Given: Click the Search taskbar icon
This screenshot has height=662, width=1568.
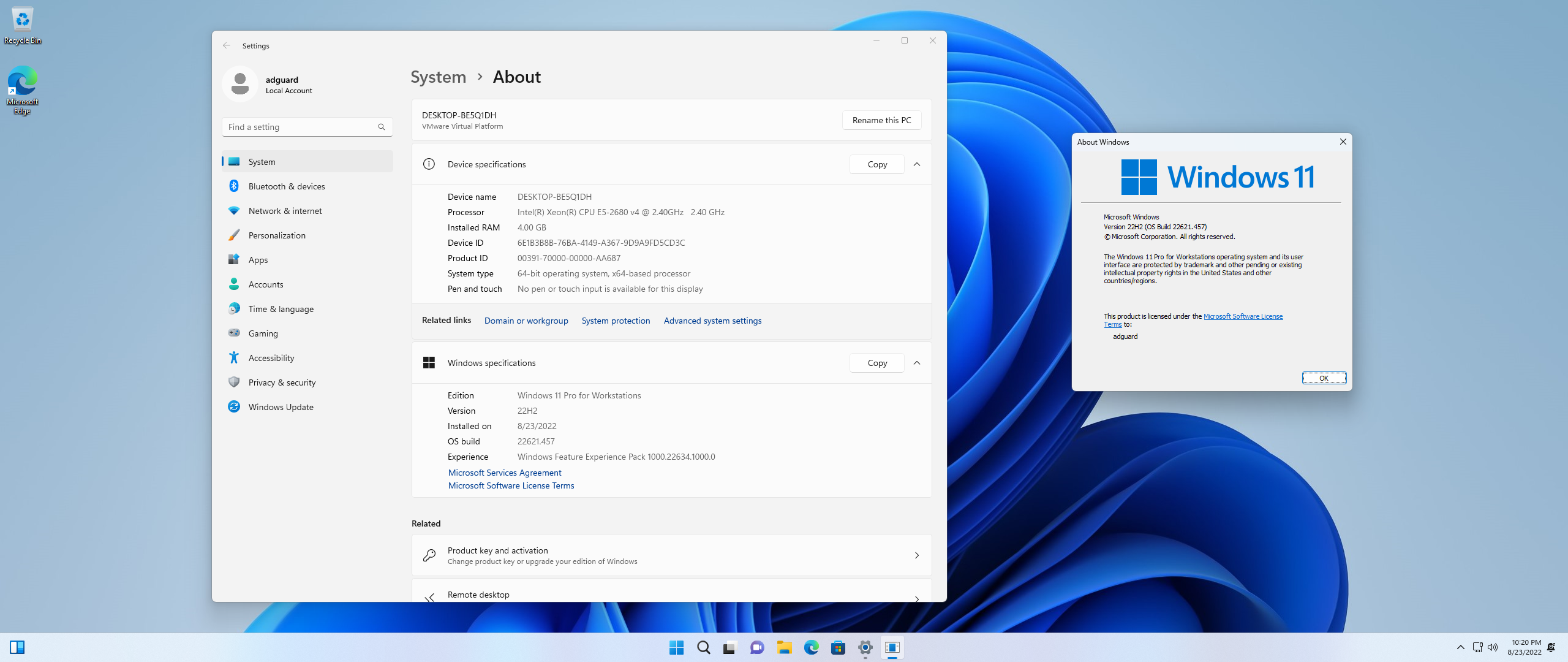Looking at the screenshot, I should (x=702, y=647).
